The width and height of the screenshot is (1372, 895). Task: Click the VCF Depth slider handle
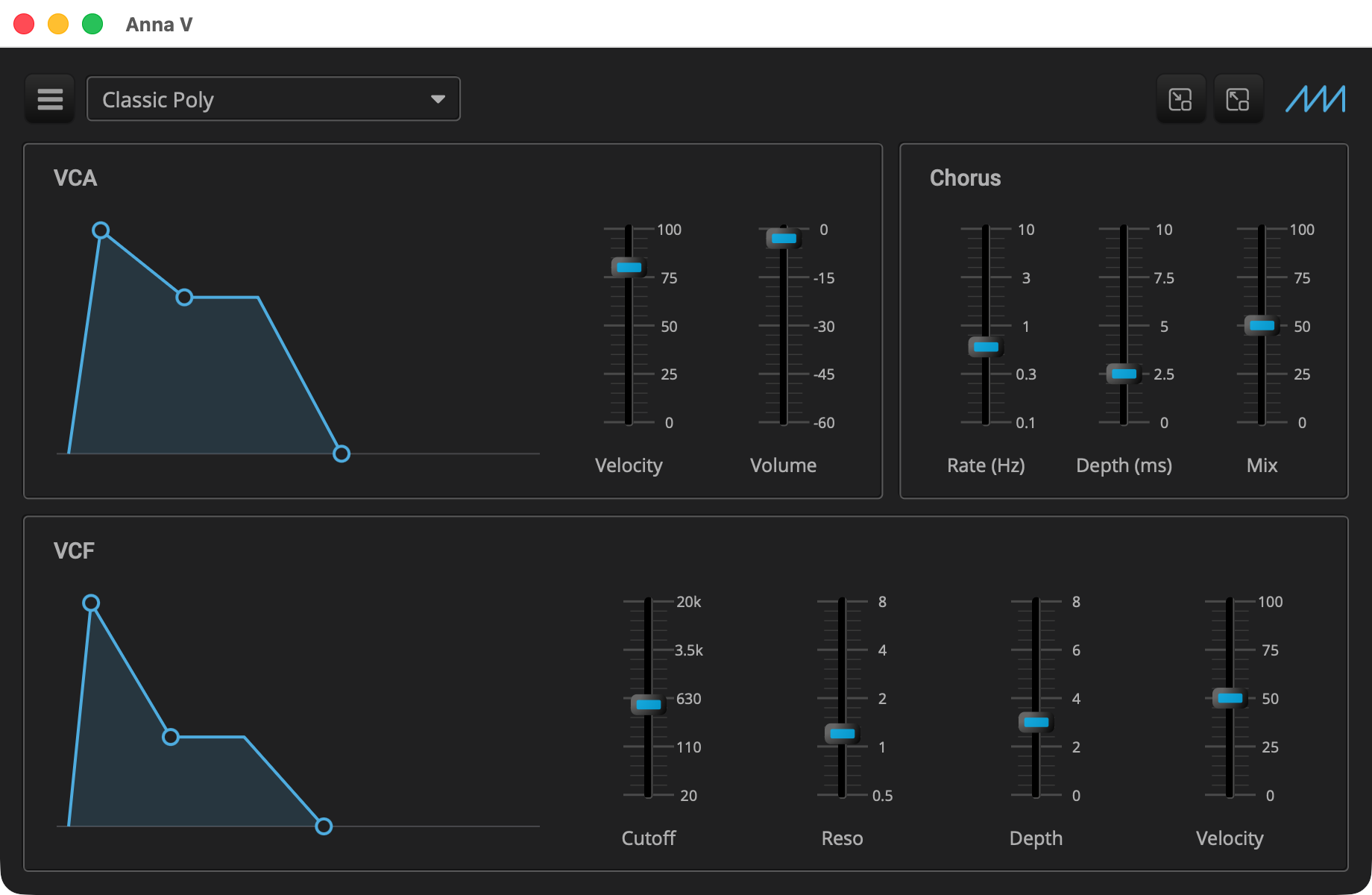1036,722
